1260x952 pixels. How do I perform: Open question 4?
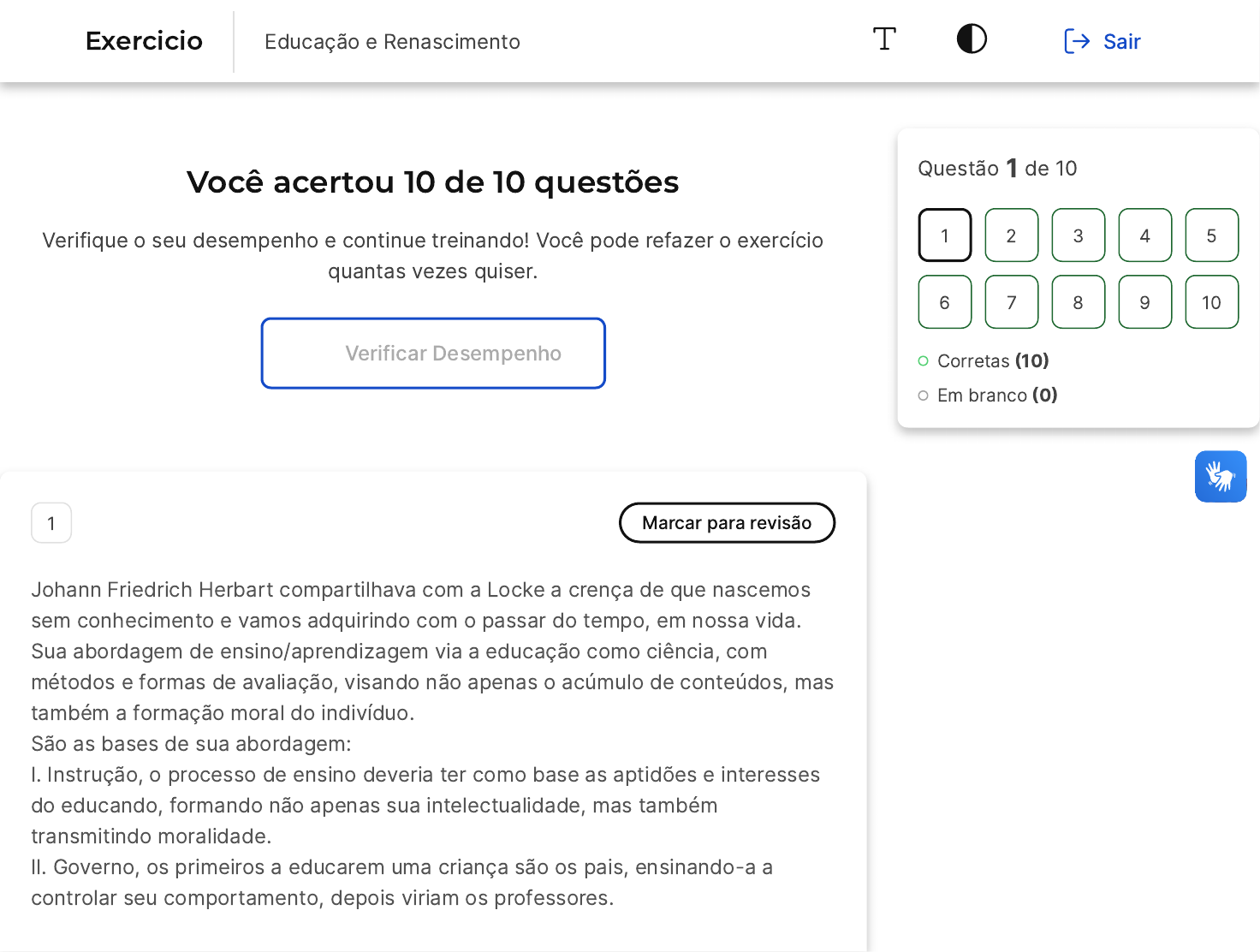(1144, 235)
